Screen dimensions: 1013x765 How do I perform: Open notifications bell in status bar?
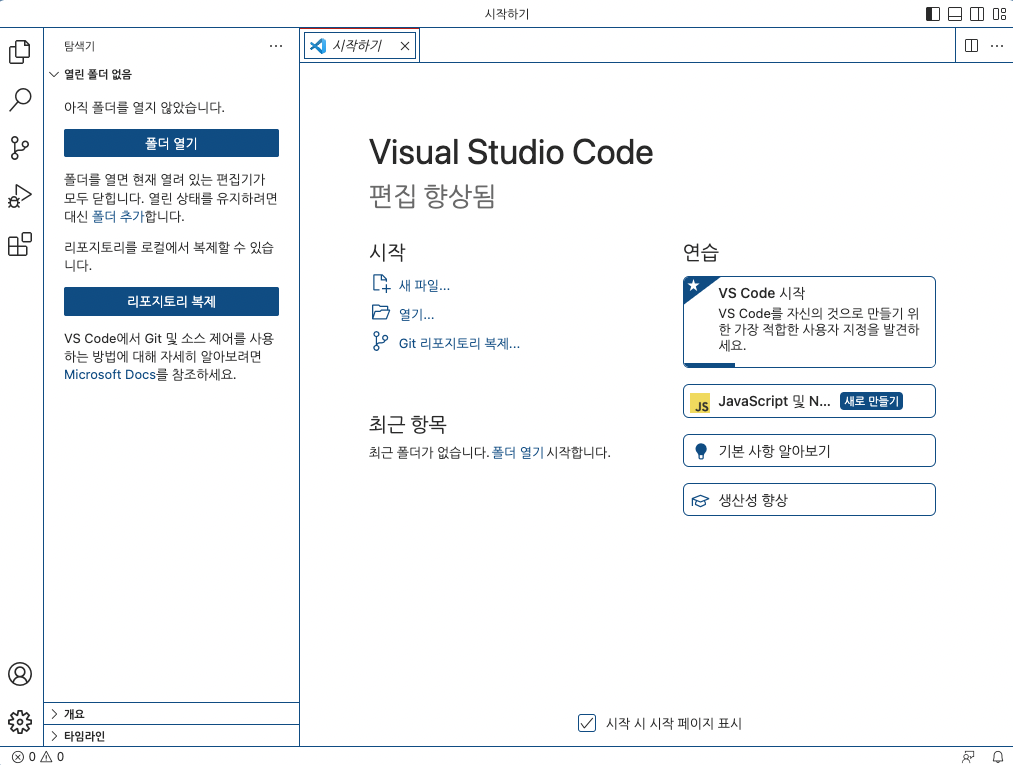point(998,757)
